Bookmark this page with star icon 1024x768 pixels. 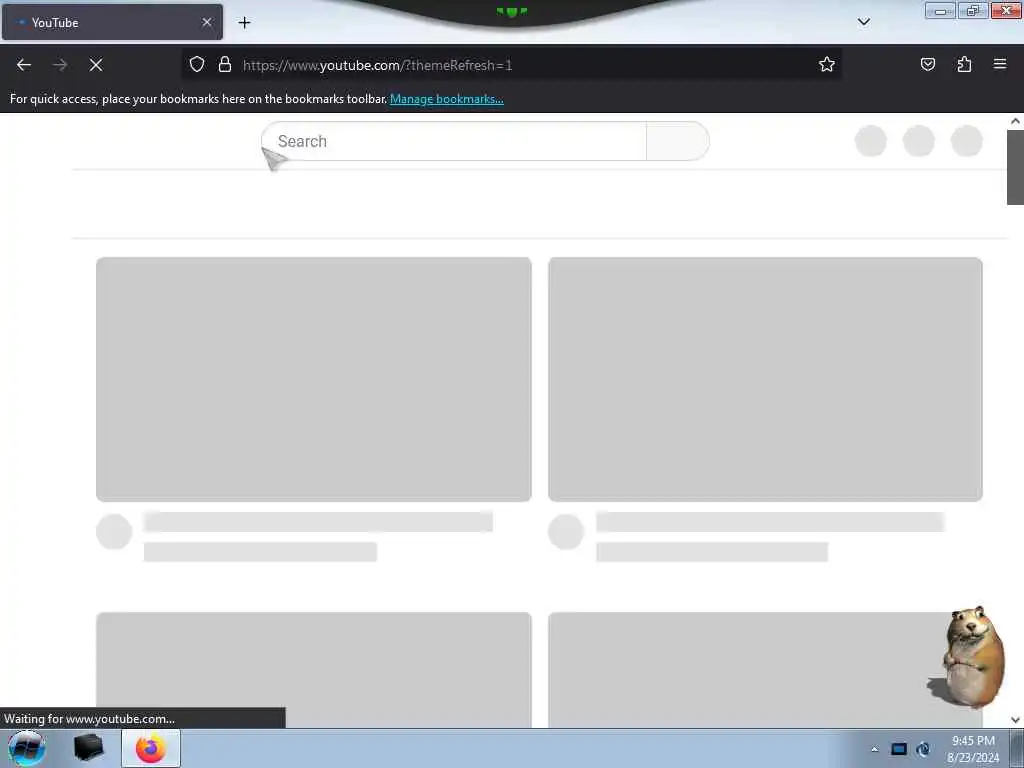[827, 64]
